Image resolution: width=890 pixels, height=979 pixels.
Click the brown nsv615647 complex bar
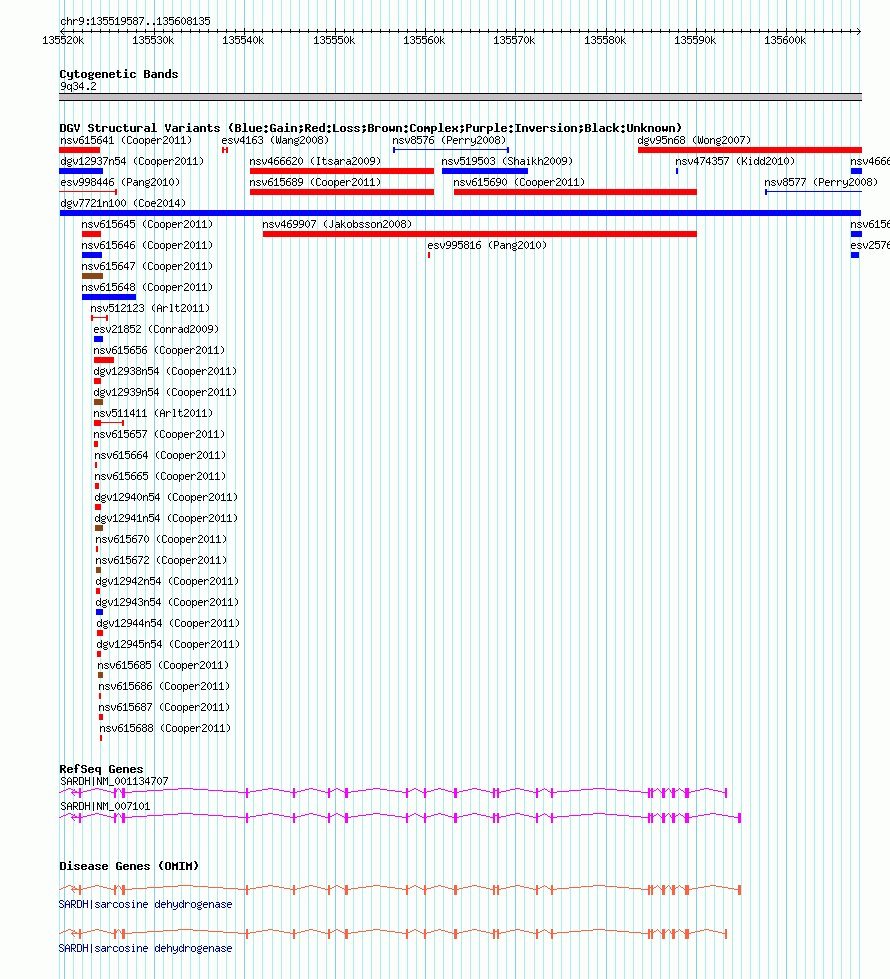click(92, 276)
